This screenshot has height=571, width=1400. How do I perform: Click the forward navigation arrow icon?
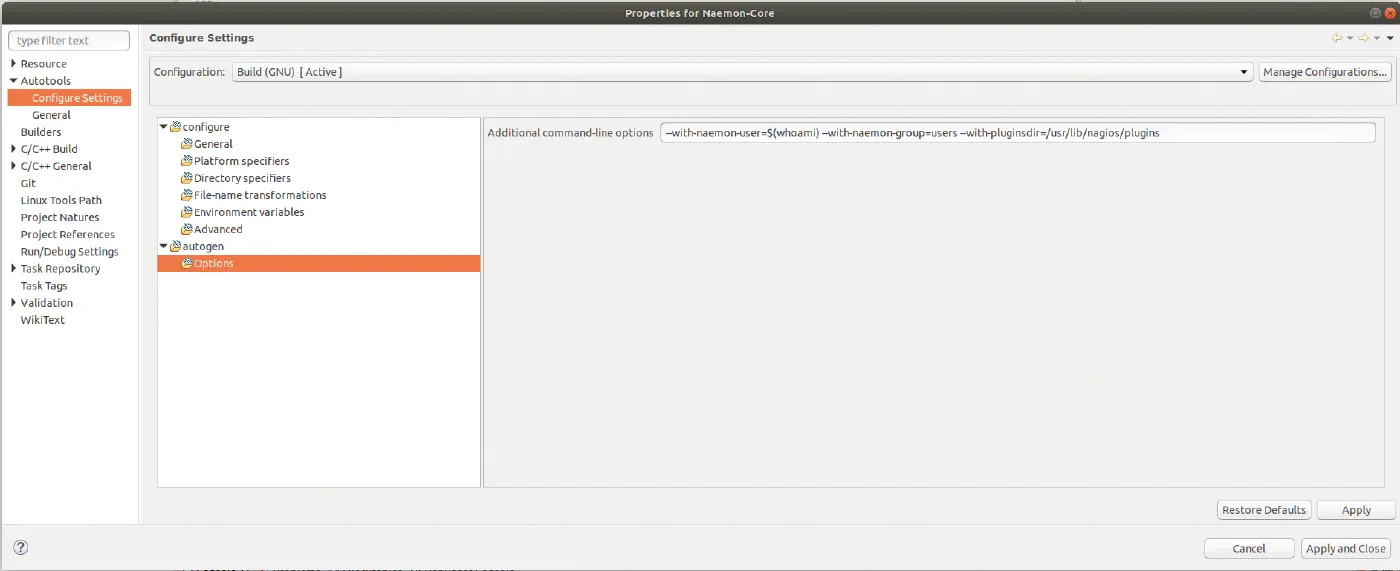click(1363, 38)
